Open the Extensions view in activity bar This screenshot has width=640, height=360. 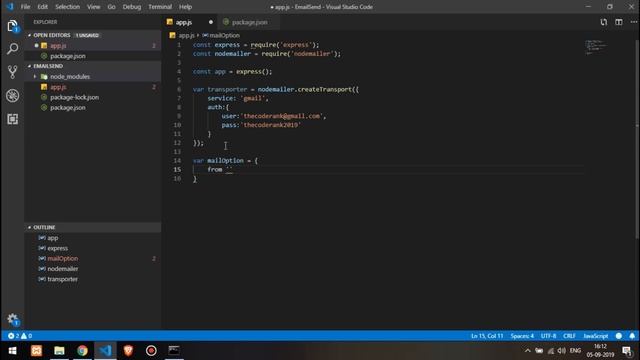pos(12,119)
